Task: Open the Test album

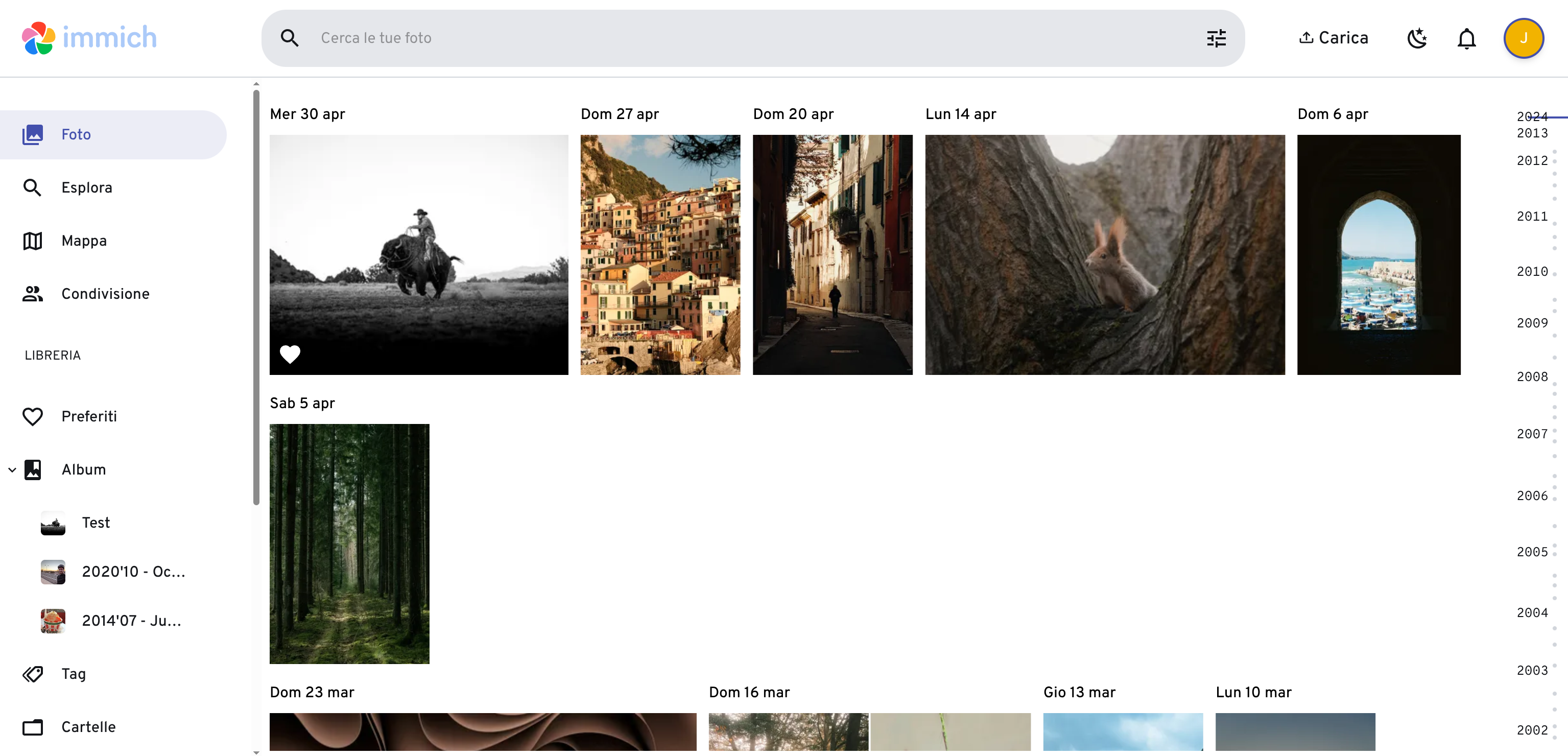Action: 96,522
